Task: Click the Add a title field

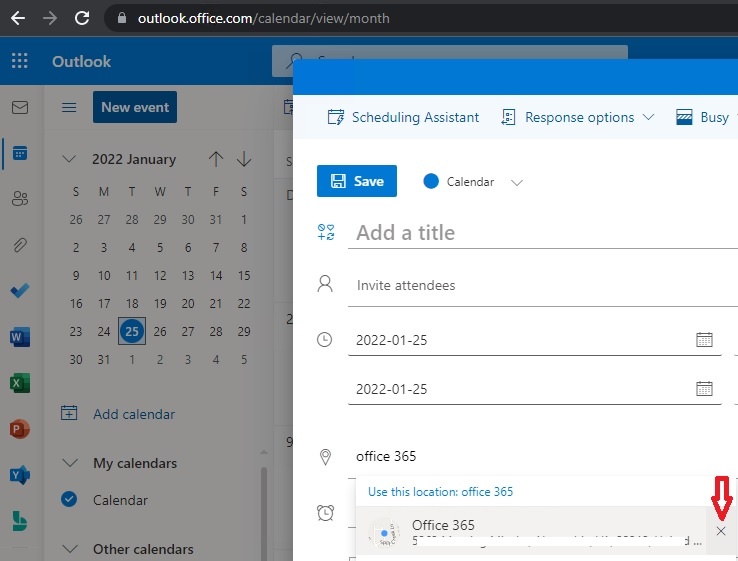Action: [543, 232]
